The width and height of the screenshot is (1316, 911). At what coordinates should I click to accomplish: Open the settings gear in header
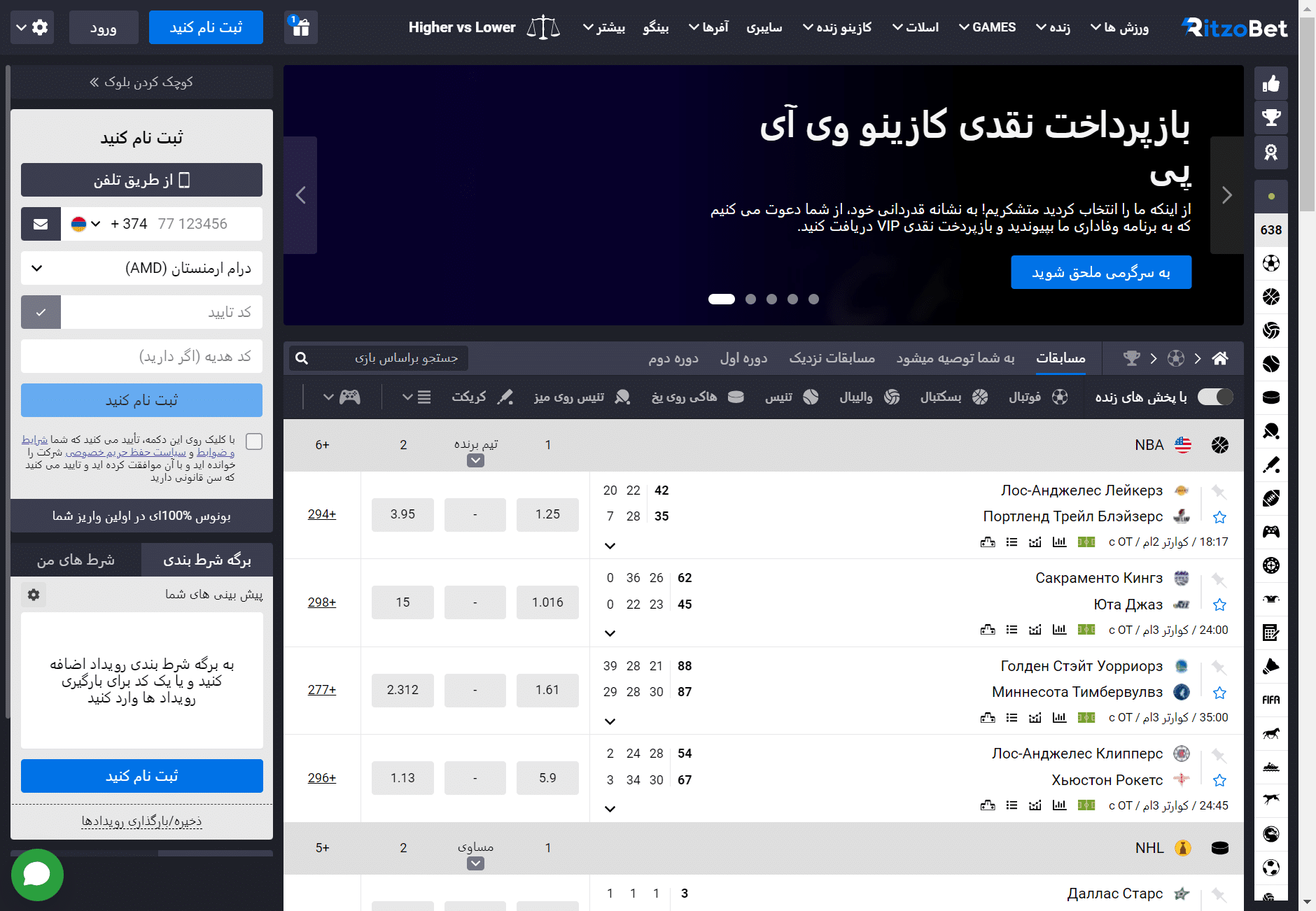click(x=32, y=27)
